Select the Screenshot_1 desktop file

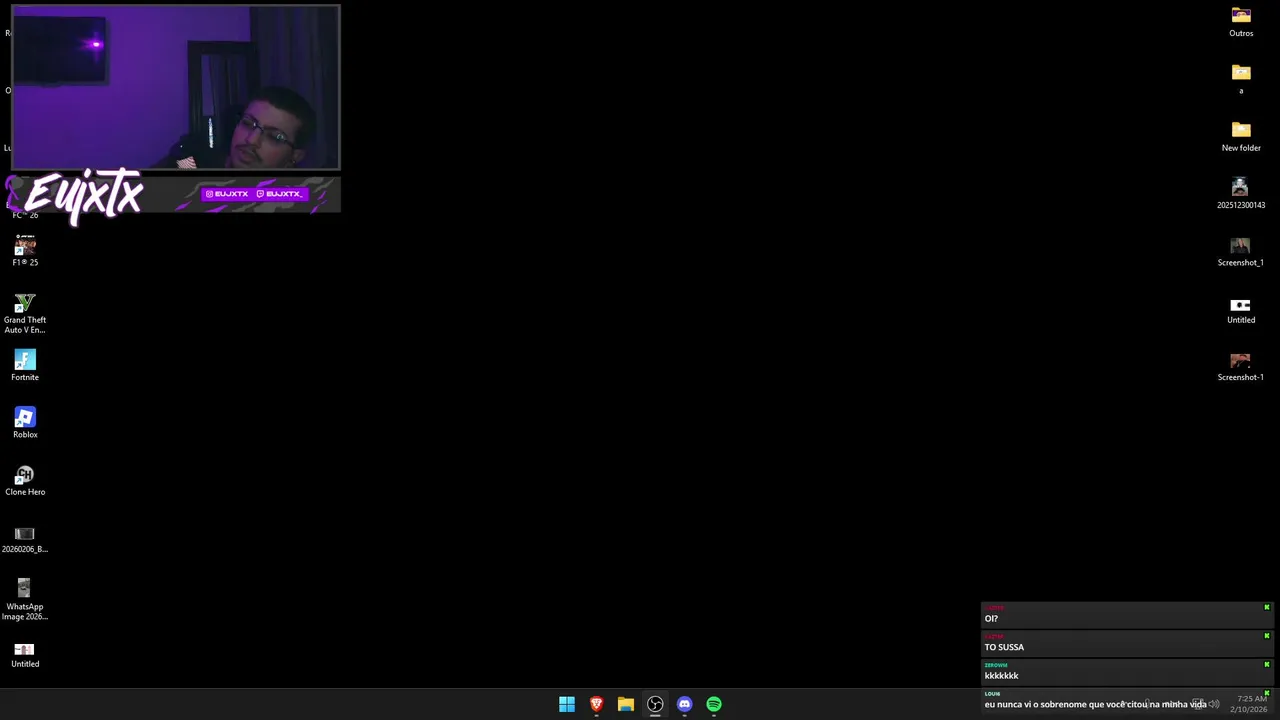[x=1241, y=251]
